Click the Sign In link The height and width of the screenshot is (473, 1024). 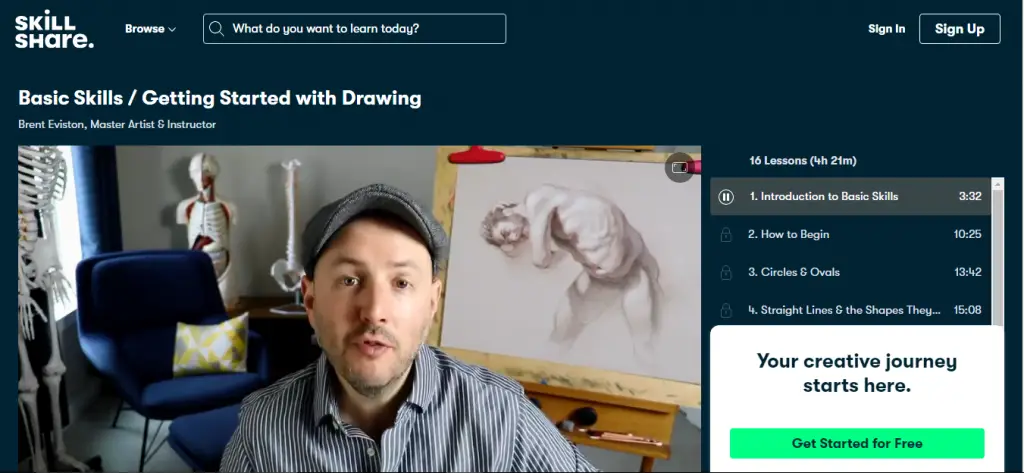coord(886,29)
